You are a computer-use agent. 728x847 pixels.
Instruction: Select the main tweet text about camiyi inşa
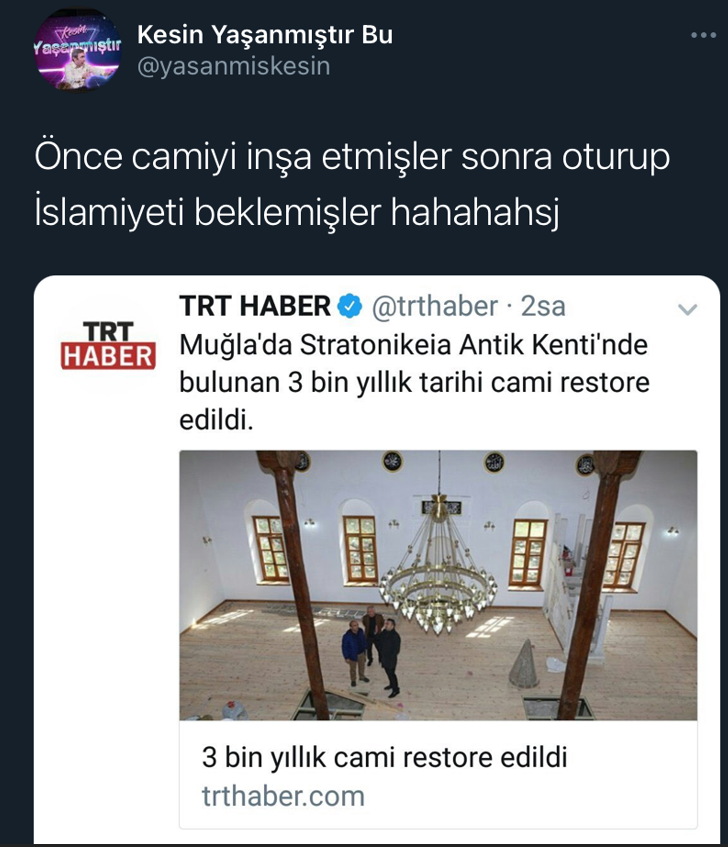pyautogui.click(x=352, y=184)
